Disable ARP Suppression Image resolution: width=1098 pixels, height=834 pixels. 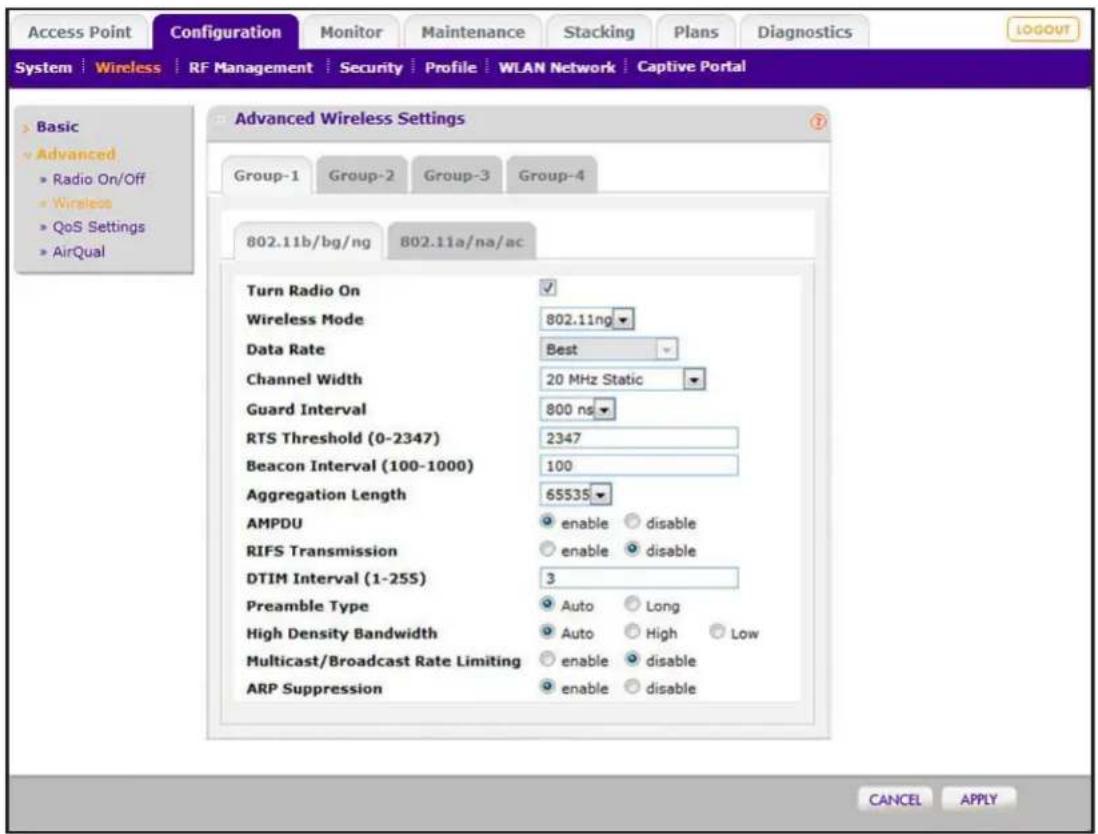coord(632,687)
